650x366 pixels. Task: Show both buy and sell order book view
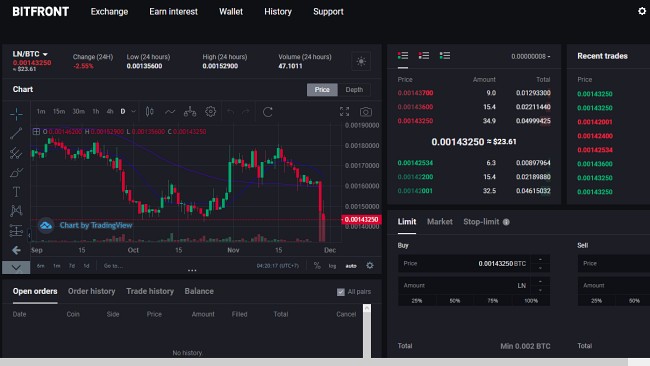pyautogui.click(x=403, y=56)
